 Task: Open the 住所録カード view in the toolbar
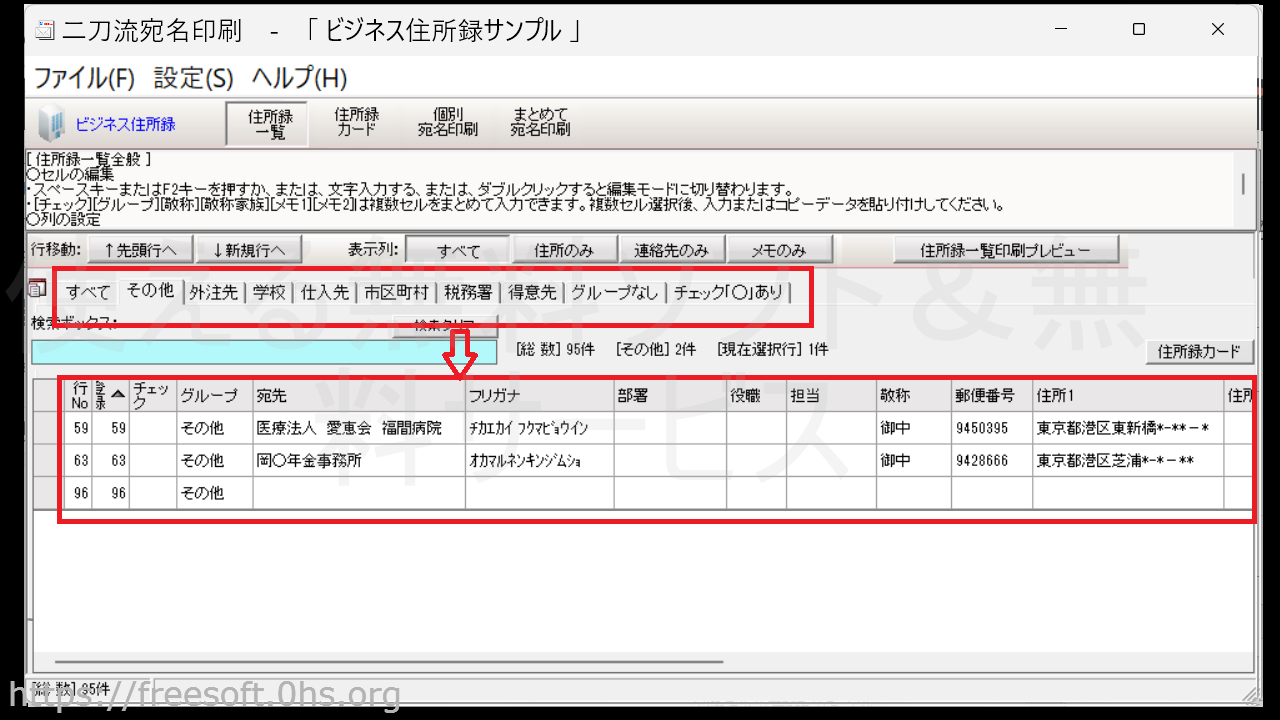pos(356,123)
